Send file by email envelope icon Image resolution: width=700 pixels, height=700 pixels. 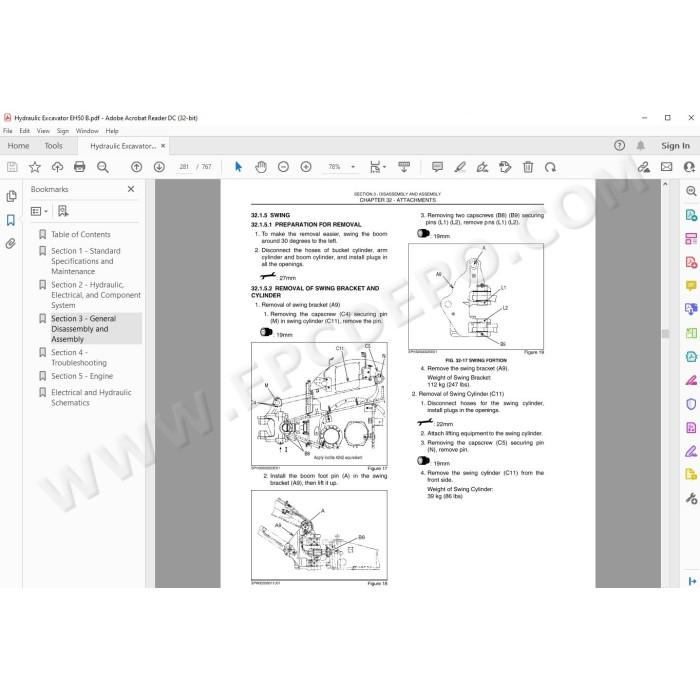pos(667,167)
